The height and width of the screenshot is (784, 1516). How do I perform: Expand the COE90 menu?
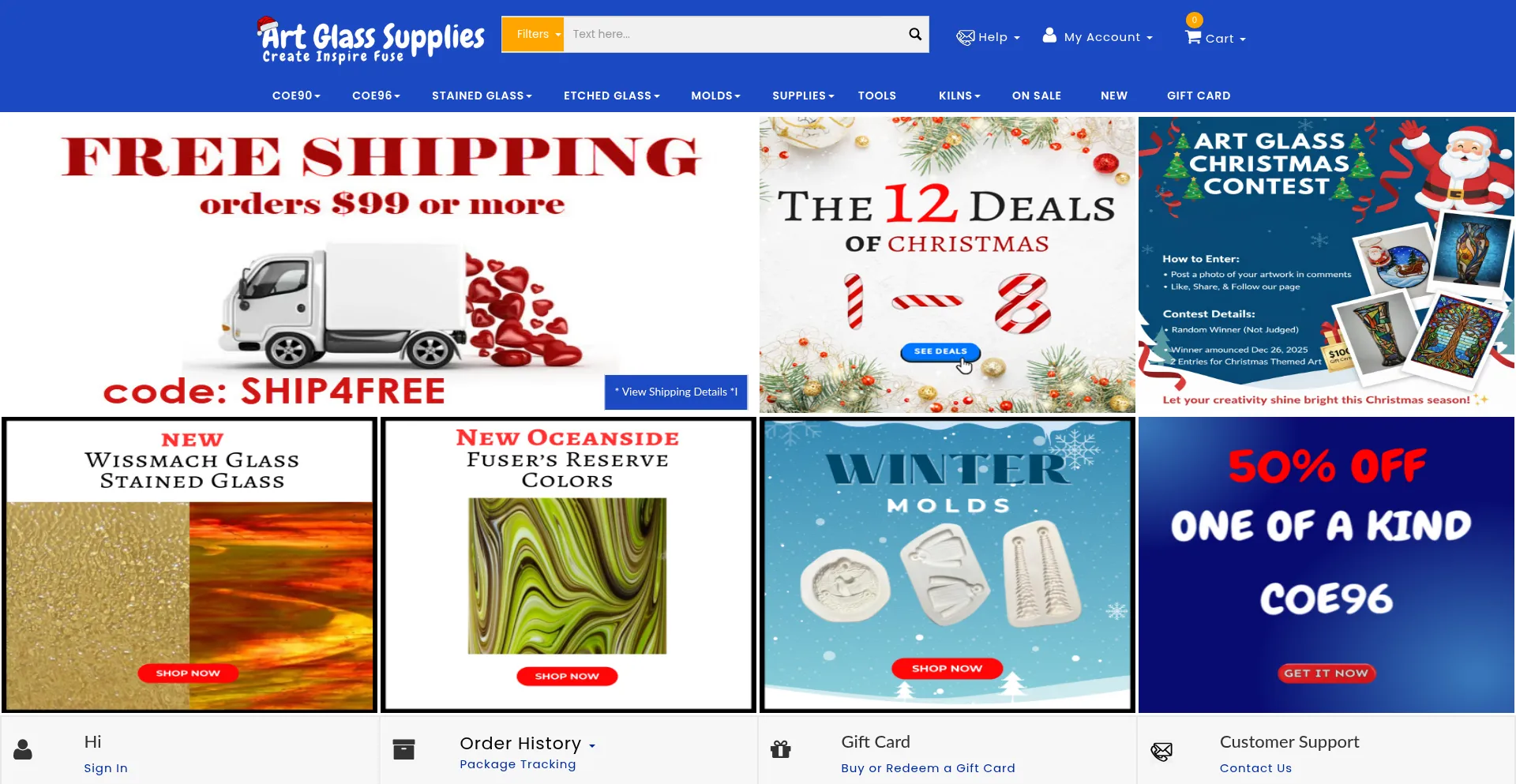[296, 96]
